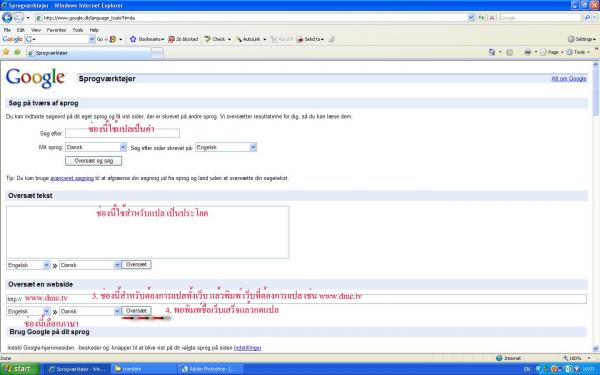600x375 pixels.
Task: Click the browser address bar
Action: click(x=251, y=18)
